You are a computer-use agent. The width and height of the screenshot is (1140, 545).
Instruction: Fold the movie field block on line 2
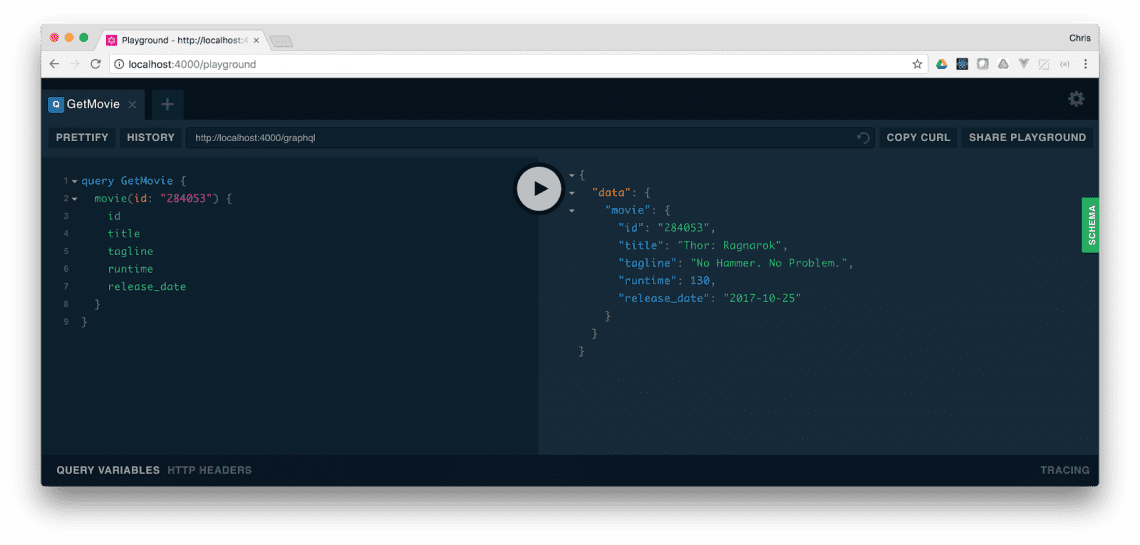(74, 199)
